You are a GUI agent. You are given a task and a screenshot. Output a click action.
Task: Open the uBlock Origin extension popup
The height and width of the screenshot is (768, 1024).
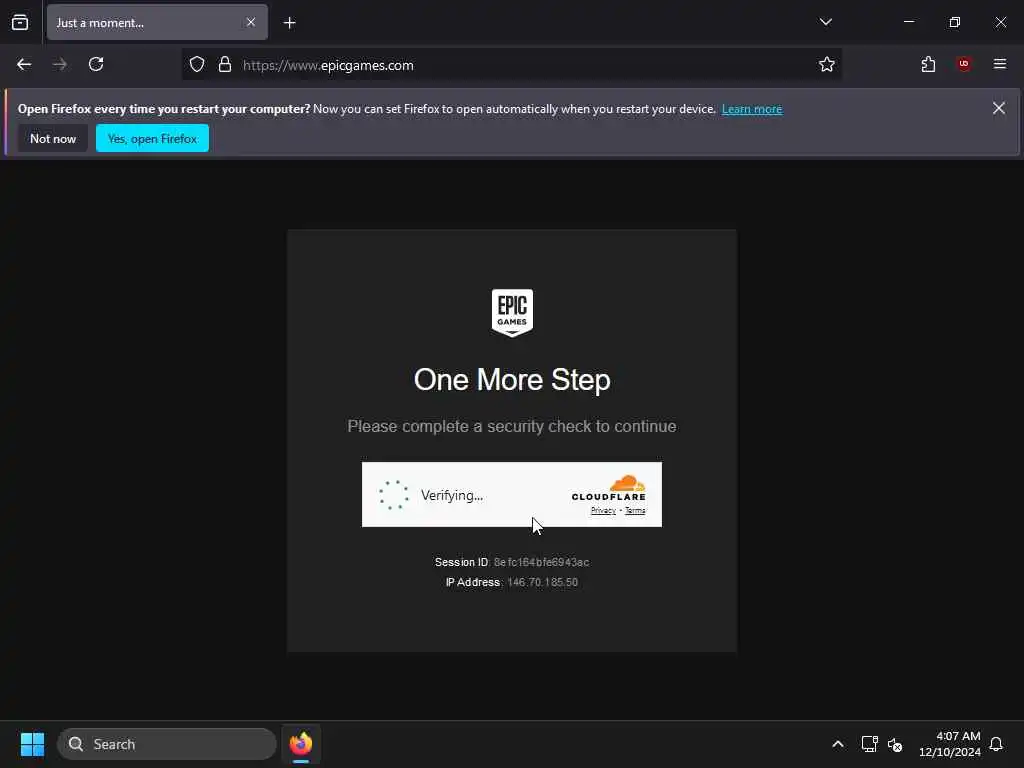pos(964,64)
